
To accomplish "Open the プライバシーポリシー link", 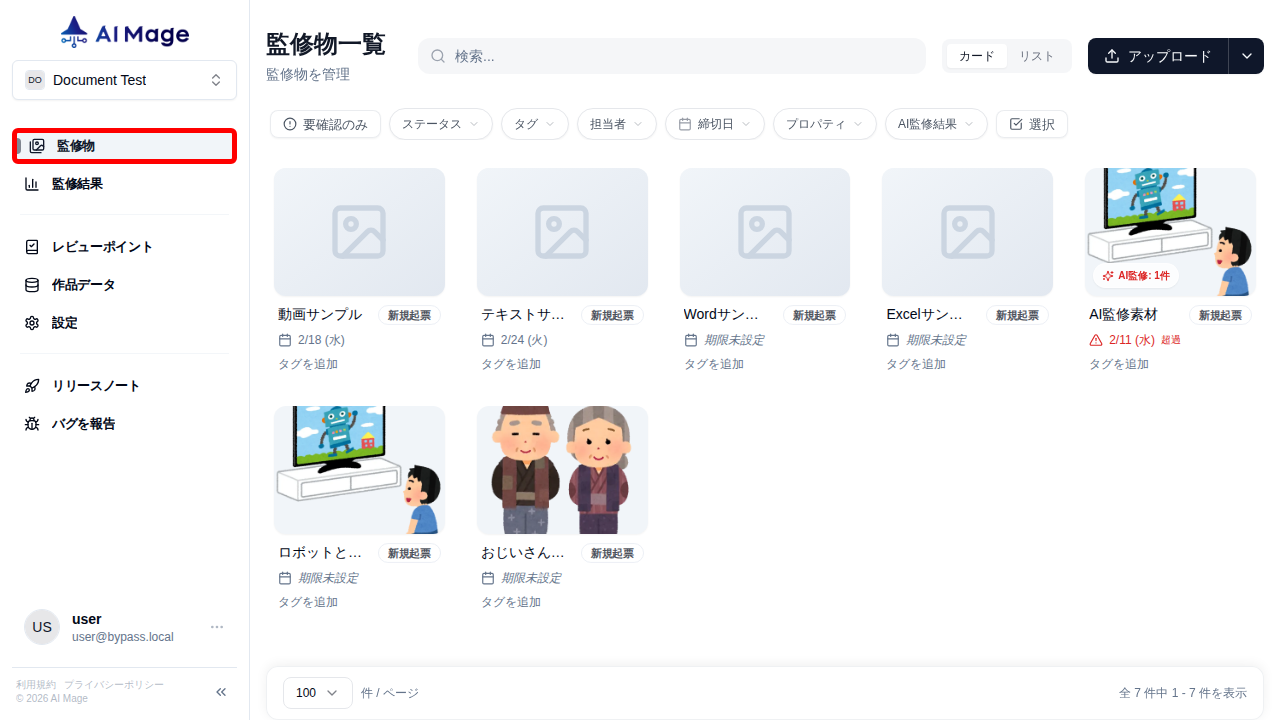I will [113, 684].
